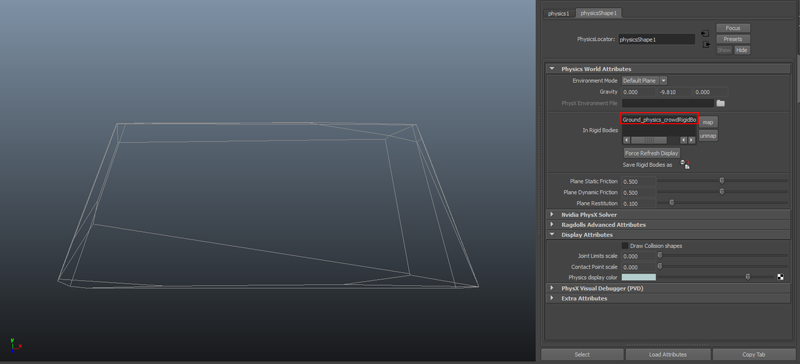Click checker map icon for Physics display color
Image resolution: width=800 pixels, height=364 pixels.
(x=781, y=277)
